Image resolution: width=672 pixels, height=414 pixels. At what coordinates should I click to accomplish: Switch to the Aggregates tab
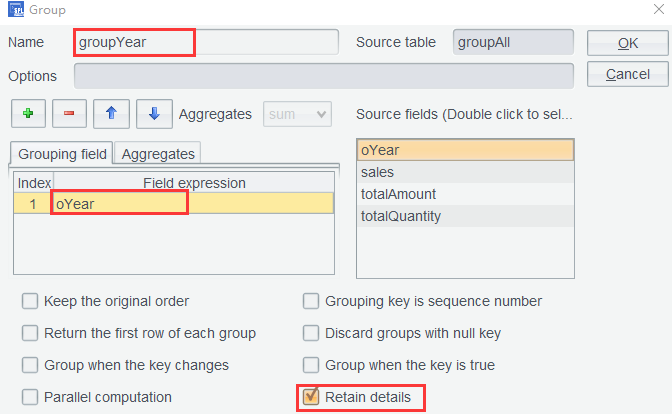(x=158, y=153)
